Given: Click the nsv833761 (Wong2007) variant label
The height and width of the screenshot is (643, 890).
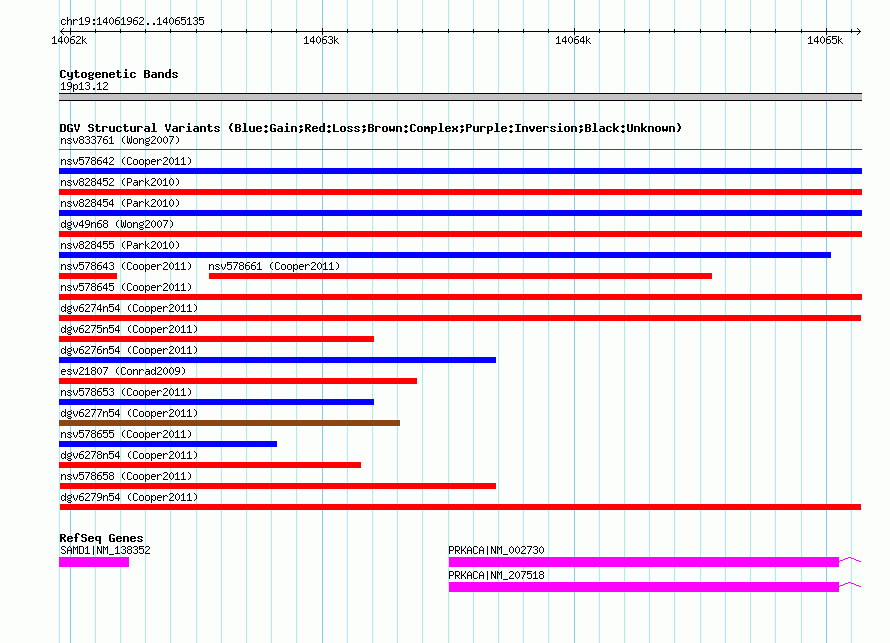Looking at the screenshot, I should pyautogui.click(x=120, y=140).
